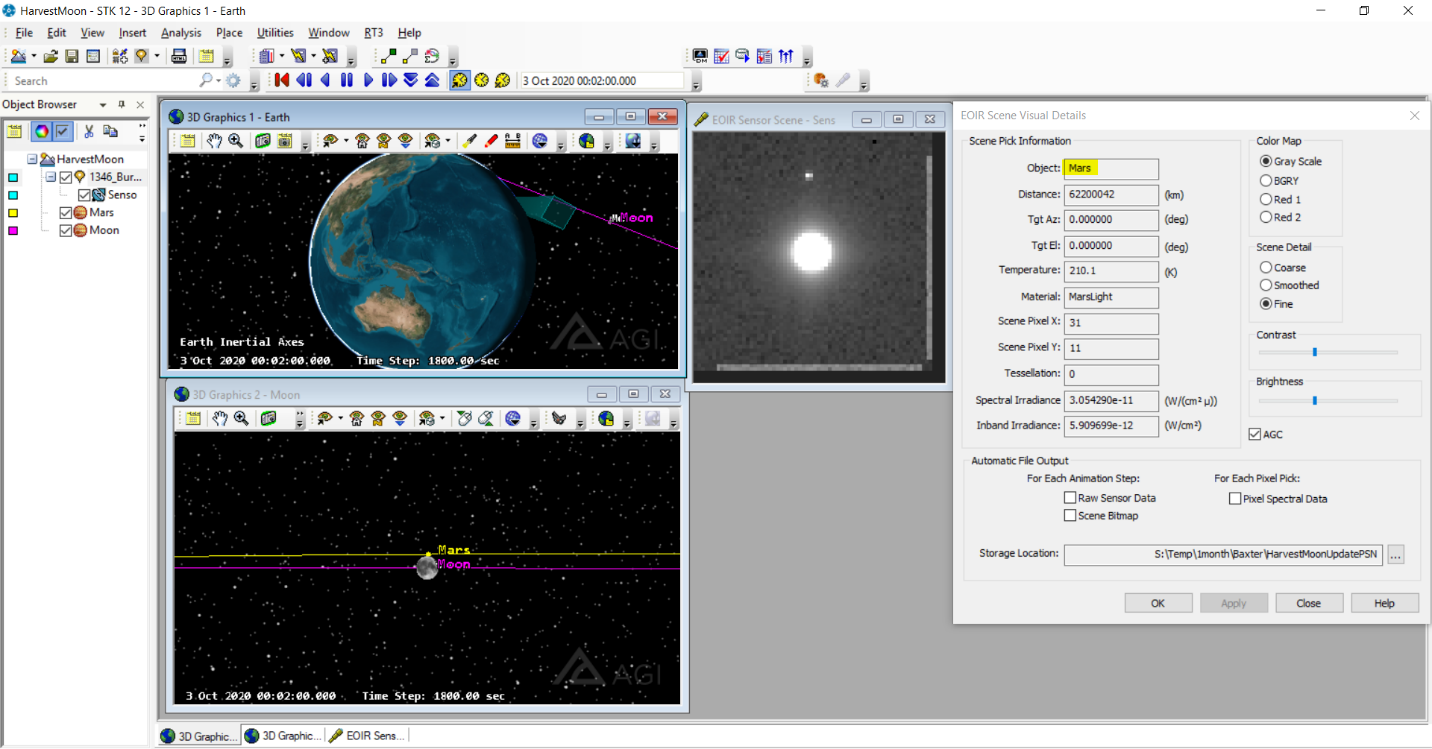Click the zoom magnifier in 3D Graphics 2

click(240, 419)
